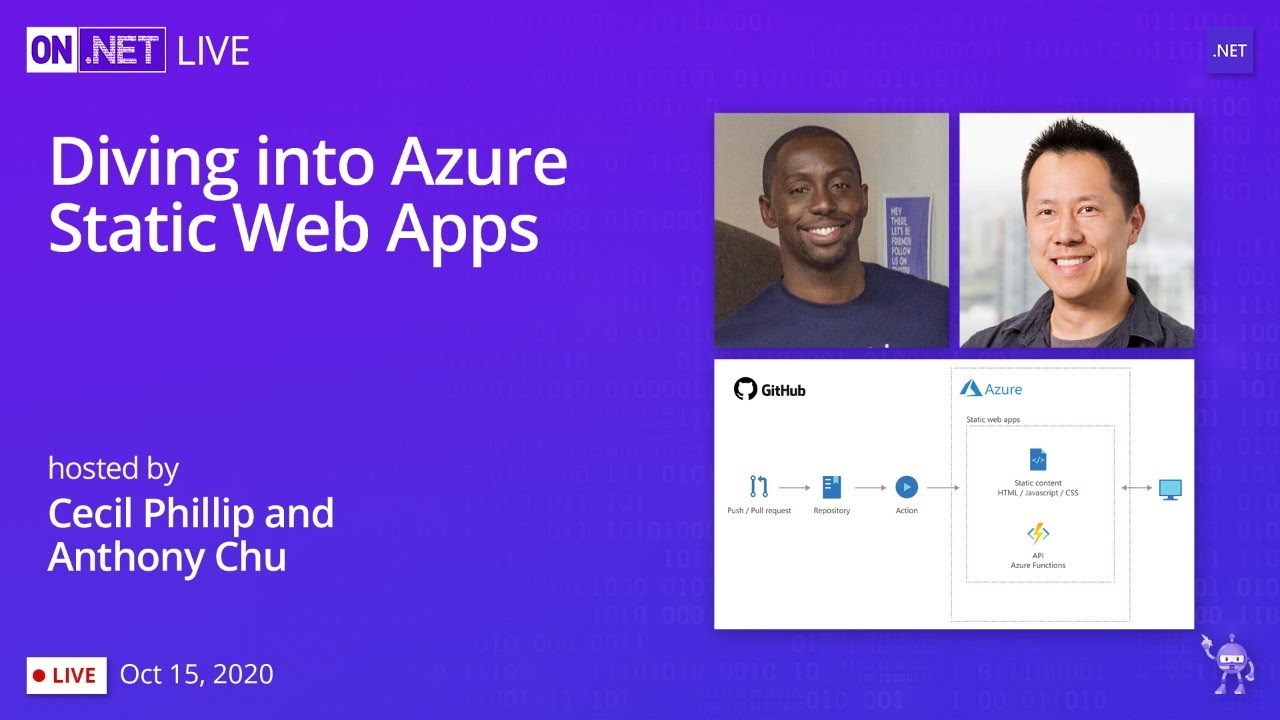This screenshot has width=1280, height=720.
Task: Click the name "Cecil Phillip and"
Action: 191,513
